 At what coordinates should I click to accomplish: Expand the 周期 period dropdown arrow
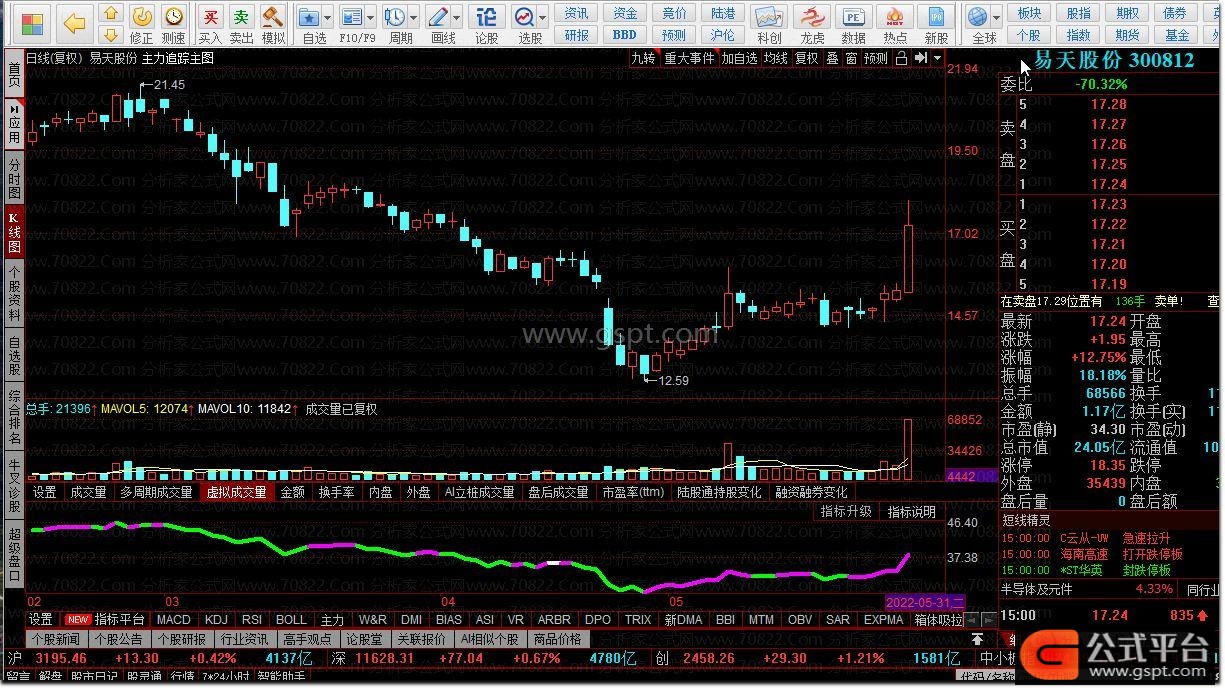[x=412, y=18]
